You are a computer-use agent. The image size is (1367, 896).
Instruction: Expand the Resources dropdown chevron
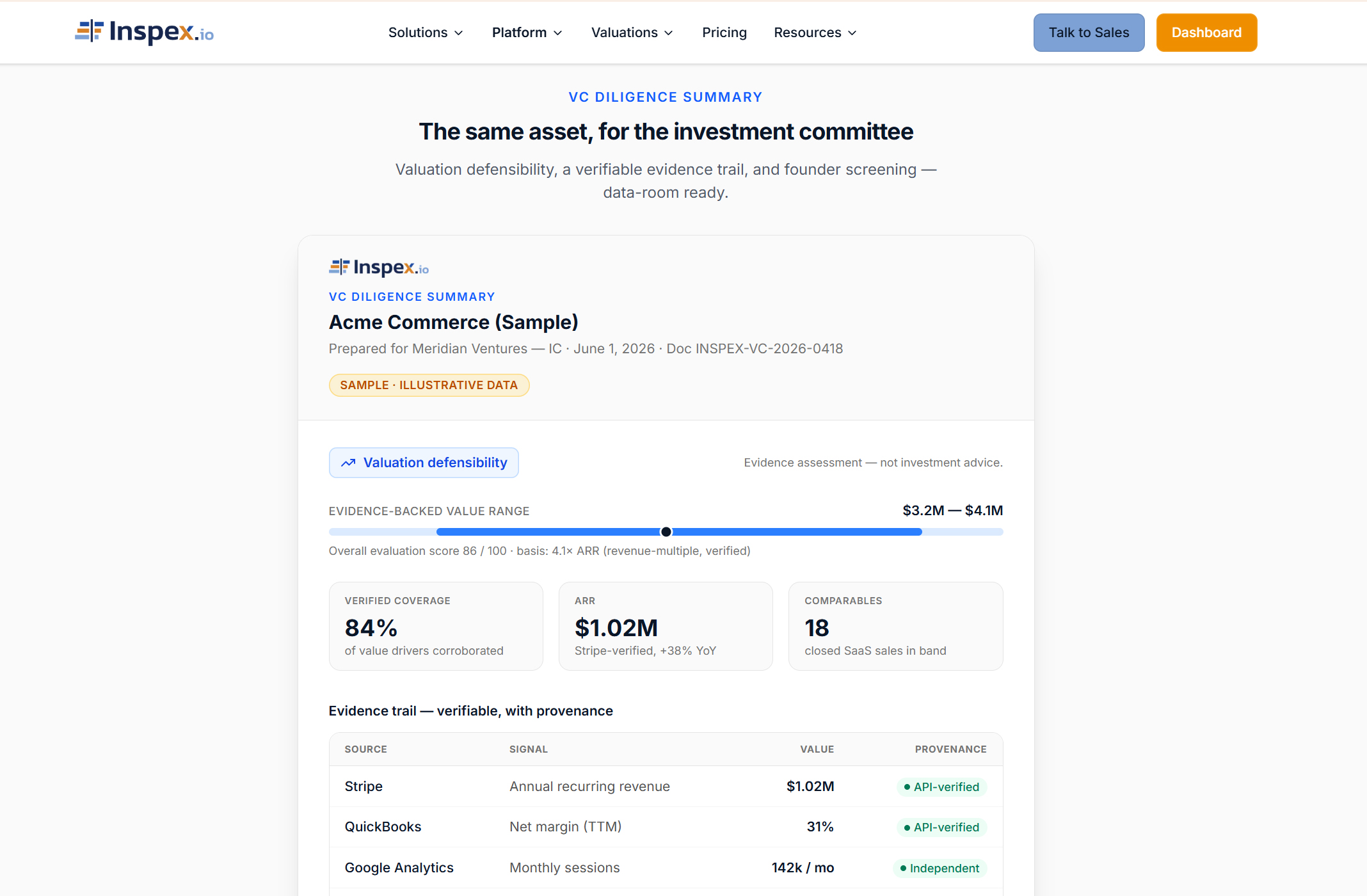point(852,33)
